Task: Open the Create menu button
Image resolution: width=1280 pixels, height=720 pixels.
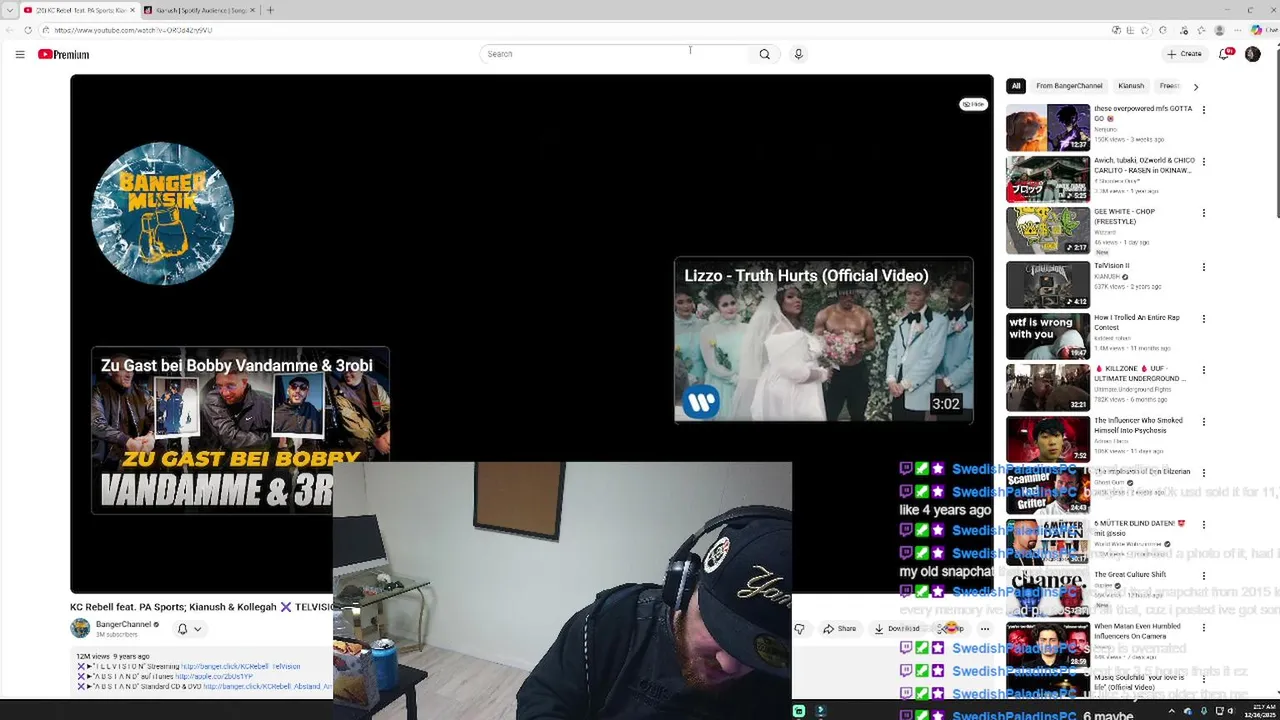Action: pyautogui.click(x=1185, y=54)
